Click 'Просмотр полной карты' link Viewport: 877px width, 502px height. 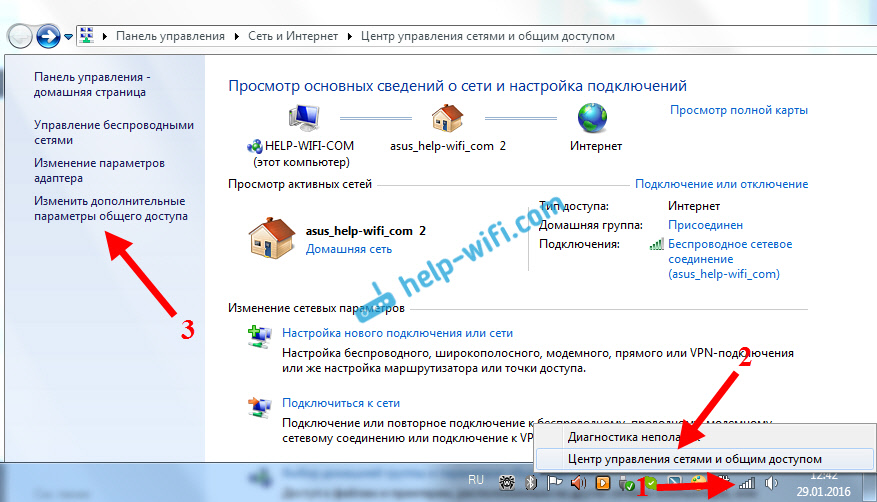(738, 110)
